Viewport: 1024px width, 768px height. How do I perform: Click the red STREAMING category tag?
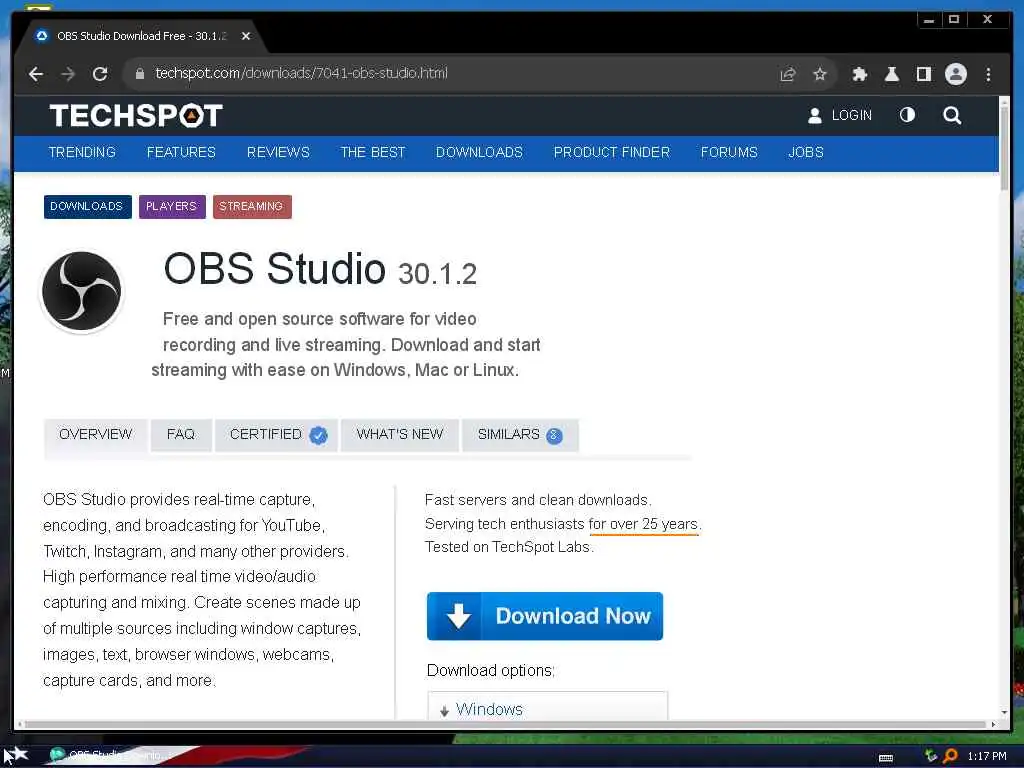[252, 206]
